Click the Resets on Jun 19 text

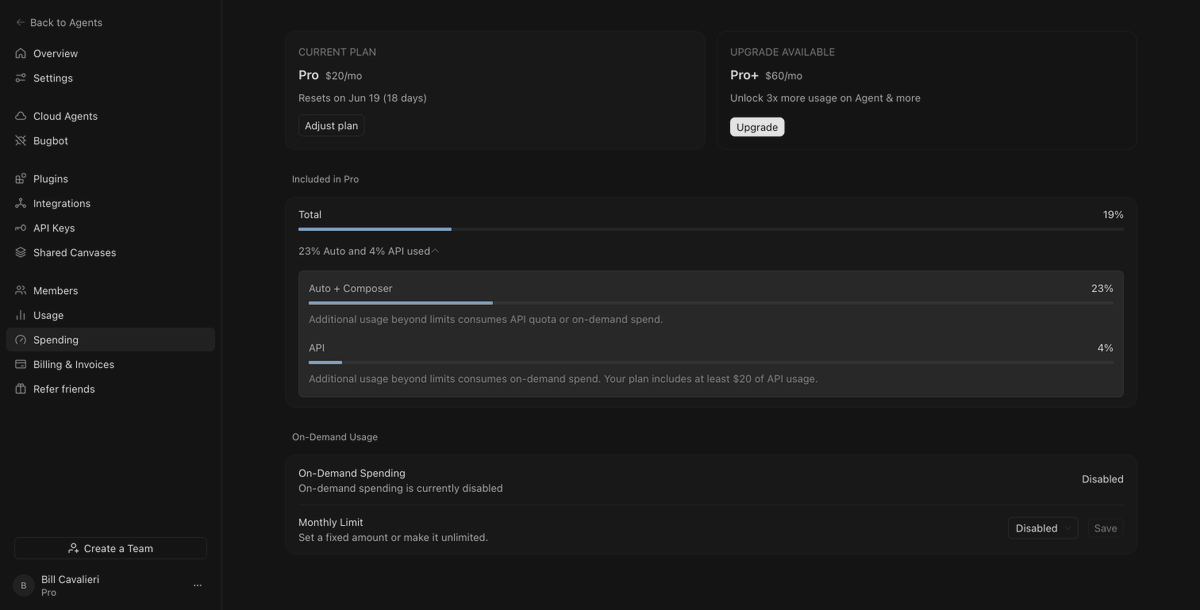click(x=362, y=98)
